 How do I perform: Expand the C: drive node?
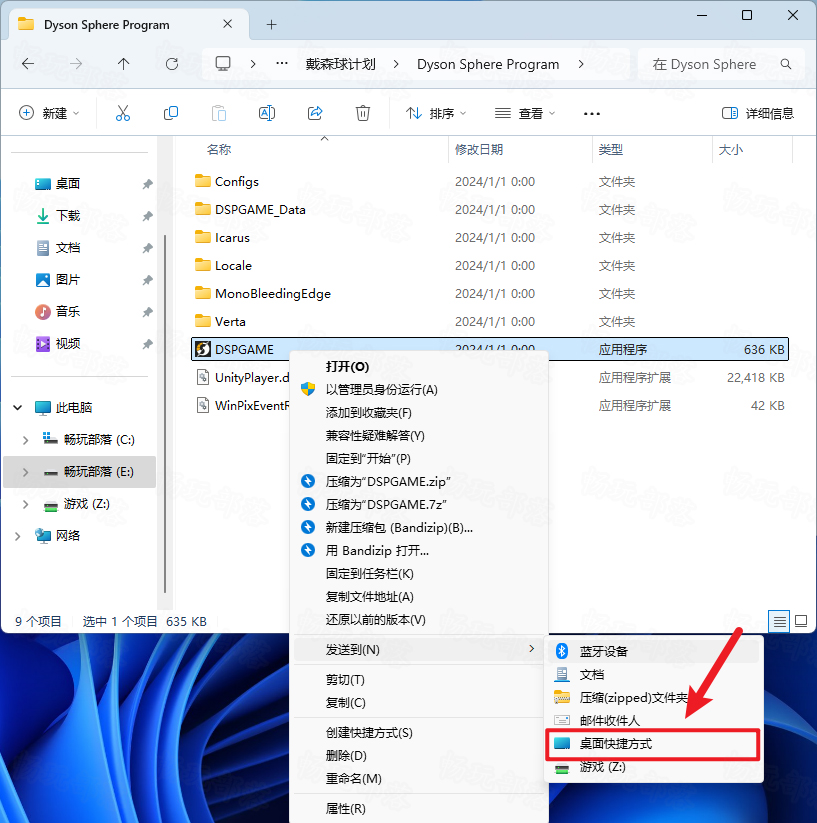25,440
